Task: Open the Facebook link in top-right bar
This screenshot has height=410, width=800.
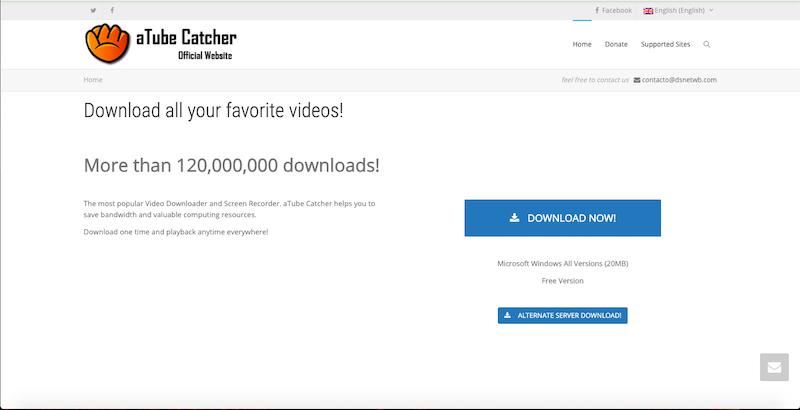Action: [x=613, y=10]
